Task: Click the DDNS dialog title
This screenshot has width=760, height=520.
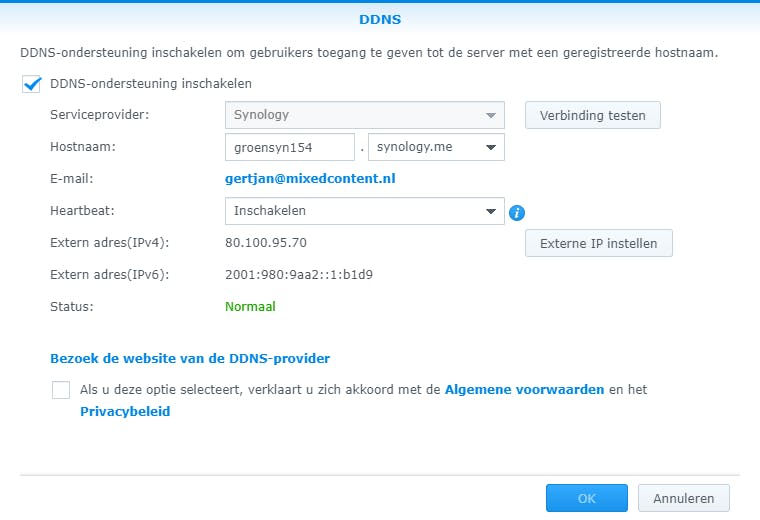Action: (x=379, y=19)
